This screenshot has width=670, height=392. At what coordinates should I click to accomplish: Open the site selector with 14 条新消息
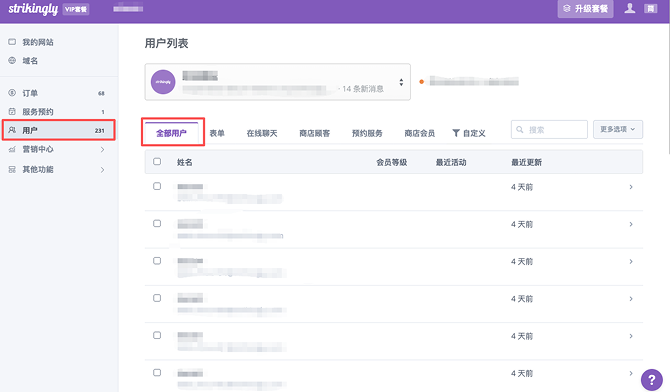278,82
